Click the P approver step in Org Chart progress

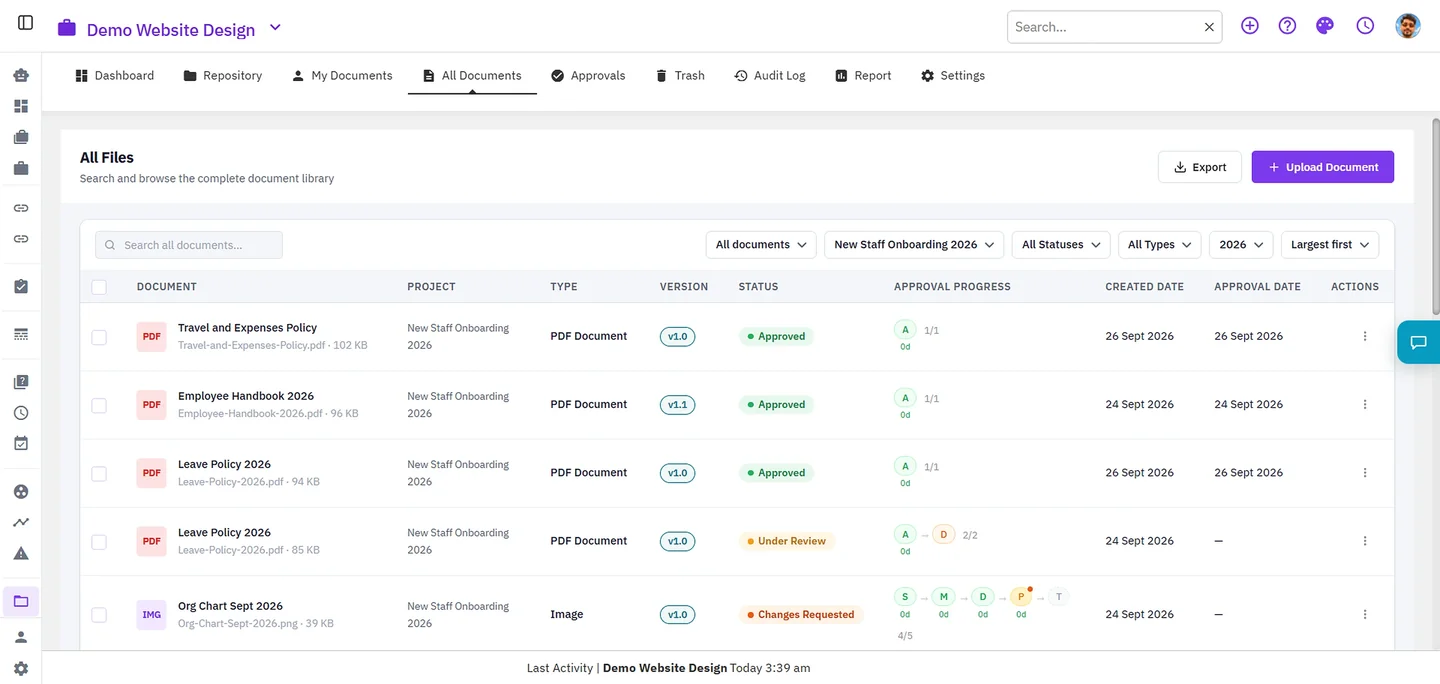(x=1021, y=597)
